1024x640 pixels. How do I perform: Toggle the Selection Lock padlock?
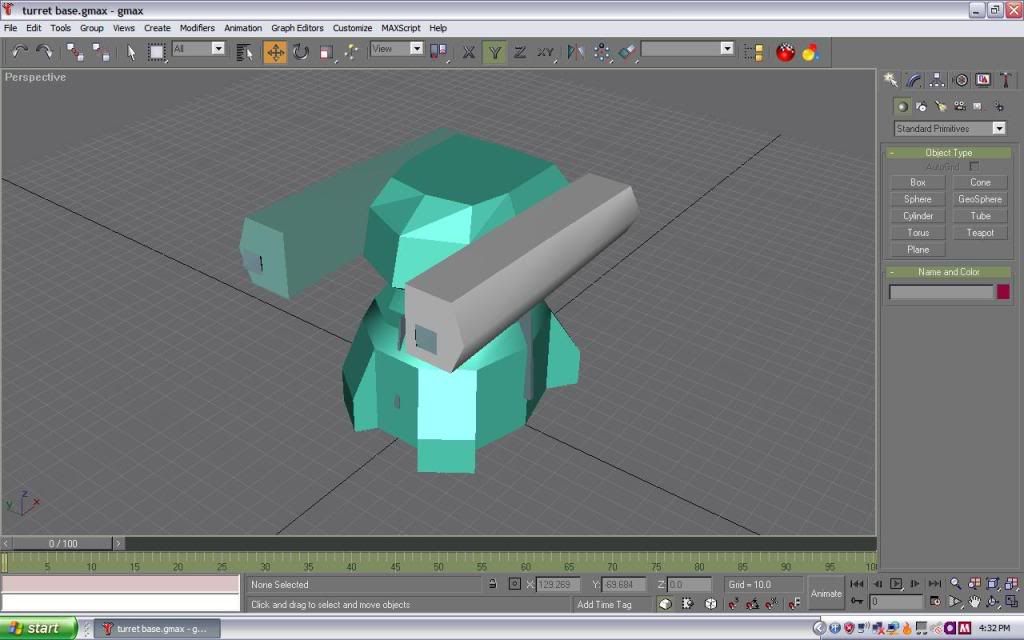[x=492, y=584]
